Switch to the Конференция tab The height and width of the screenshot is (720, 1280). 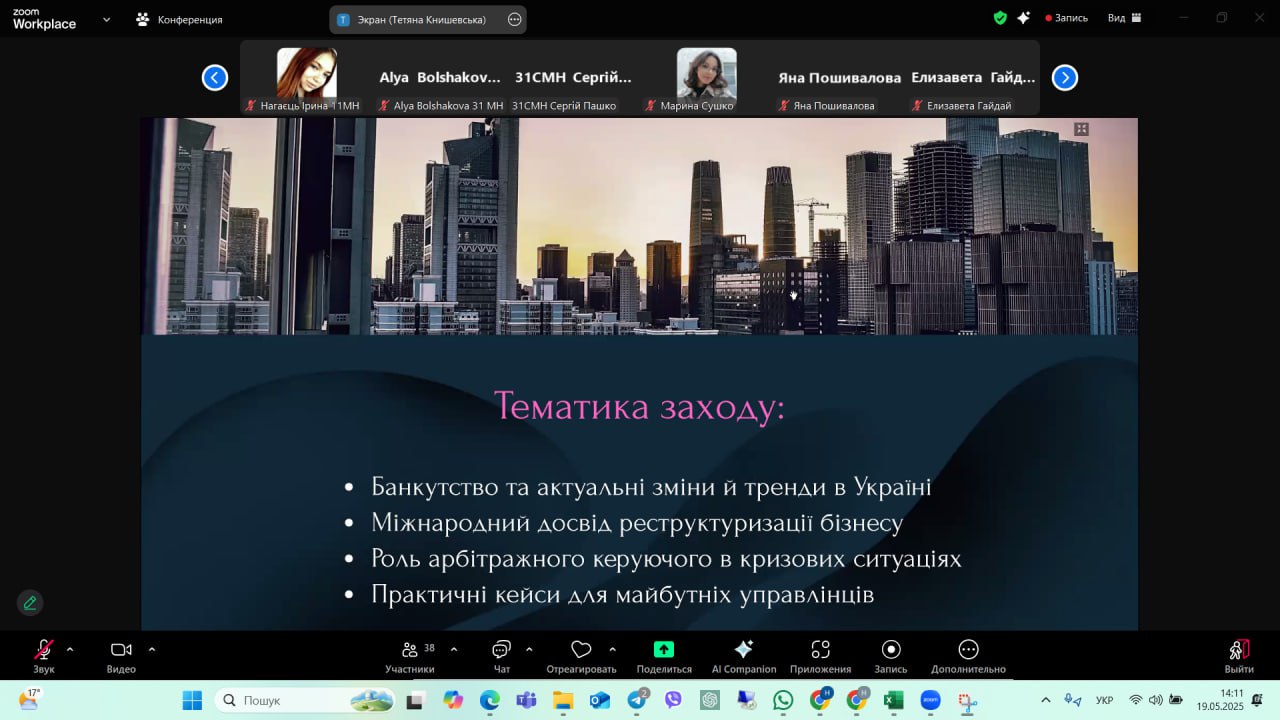coord(180,19)
